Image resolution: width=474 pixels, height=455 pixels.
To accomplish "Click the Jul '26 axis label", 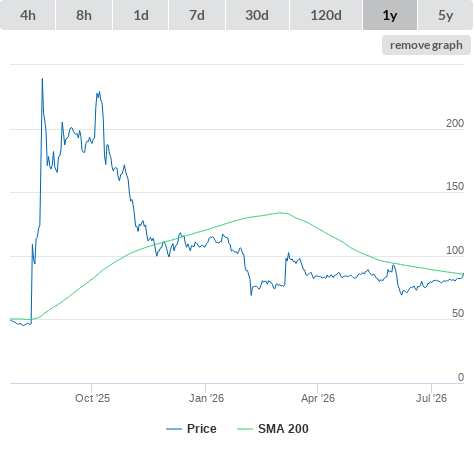I will [x=431, y=398].
